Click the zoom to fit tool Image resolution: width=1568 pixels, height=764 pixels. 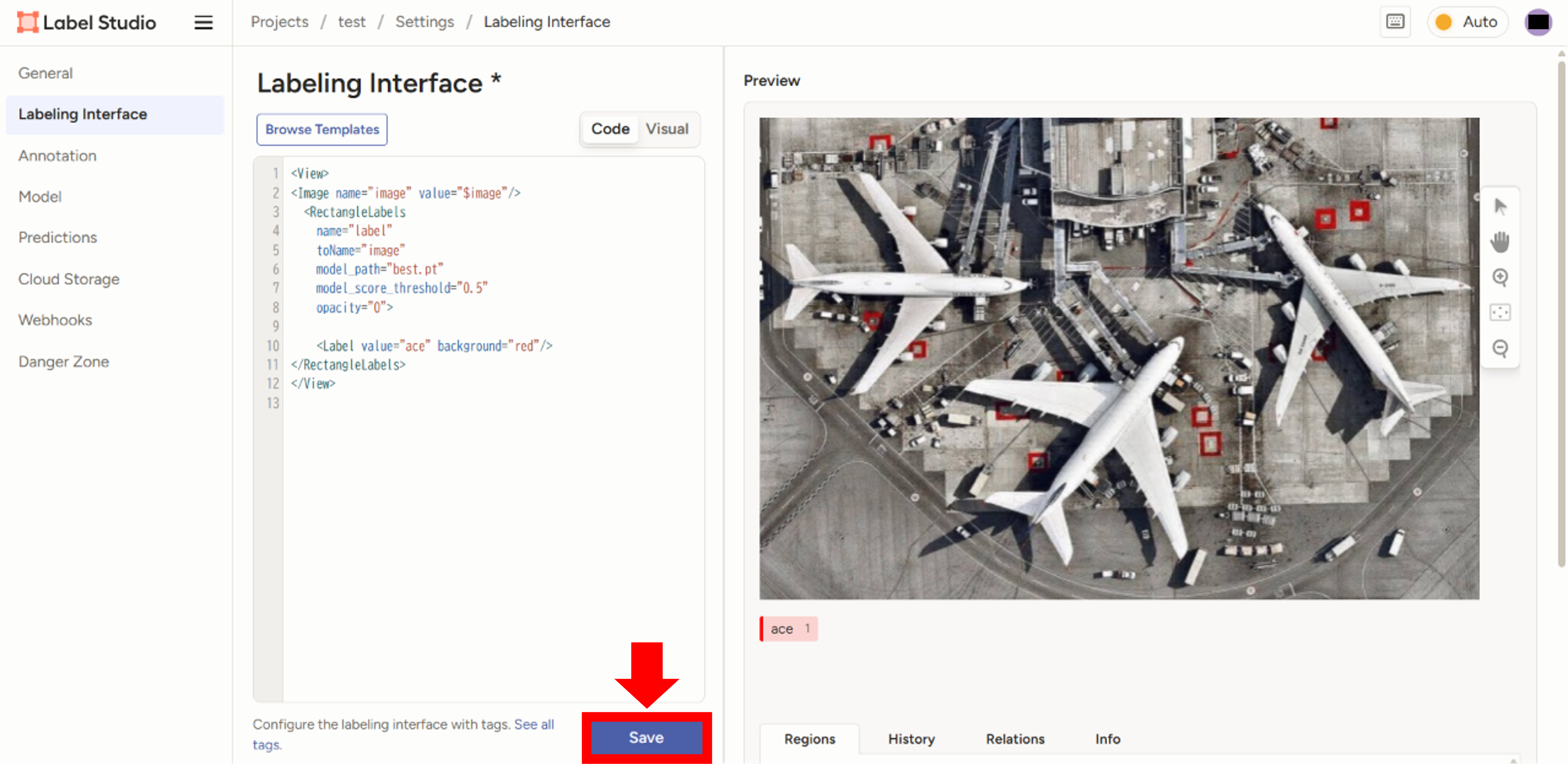[1501, 313]
